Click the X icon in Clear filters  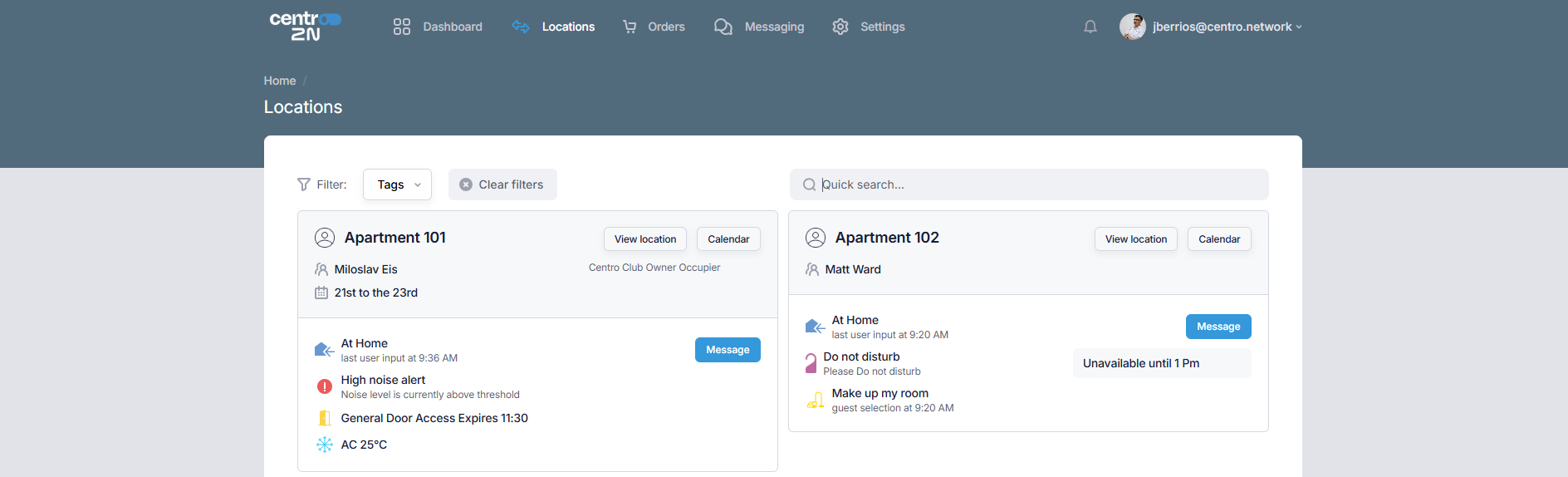coord(466,184)
